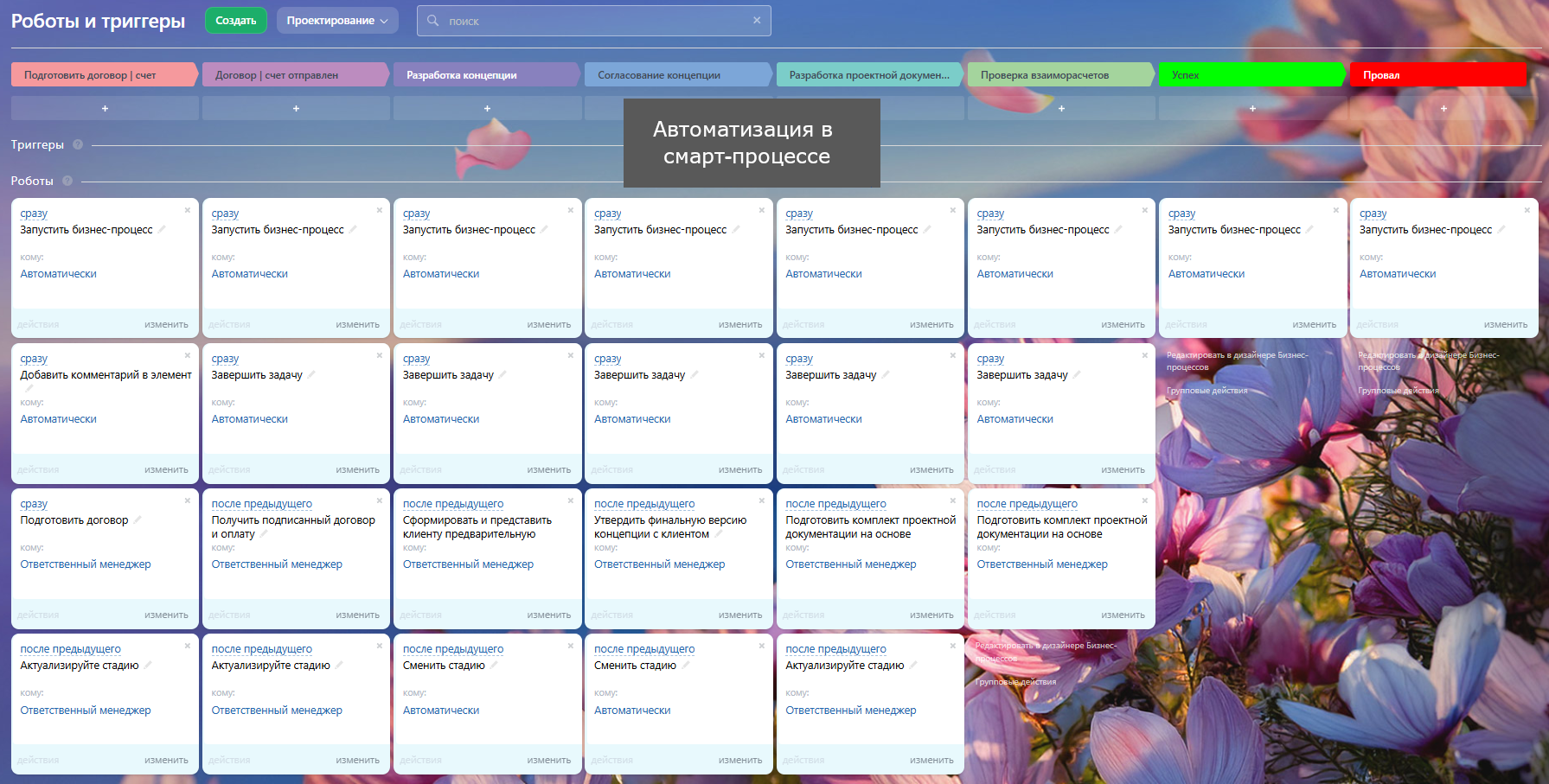Select the green Успех stage
The width and height of the screenshot is (1549, 784).
coord(1252,75)
